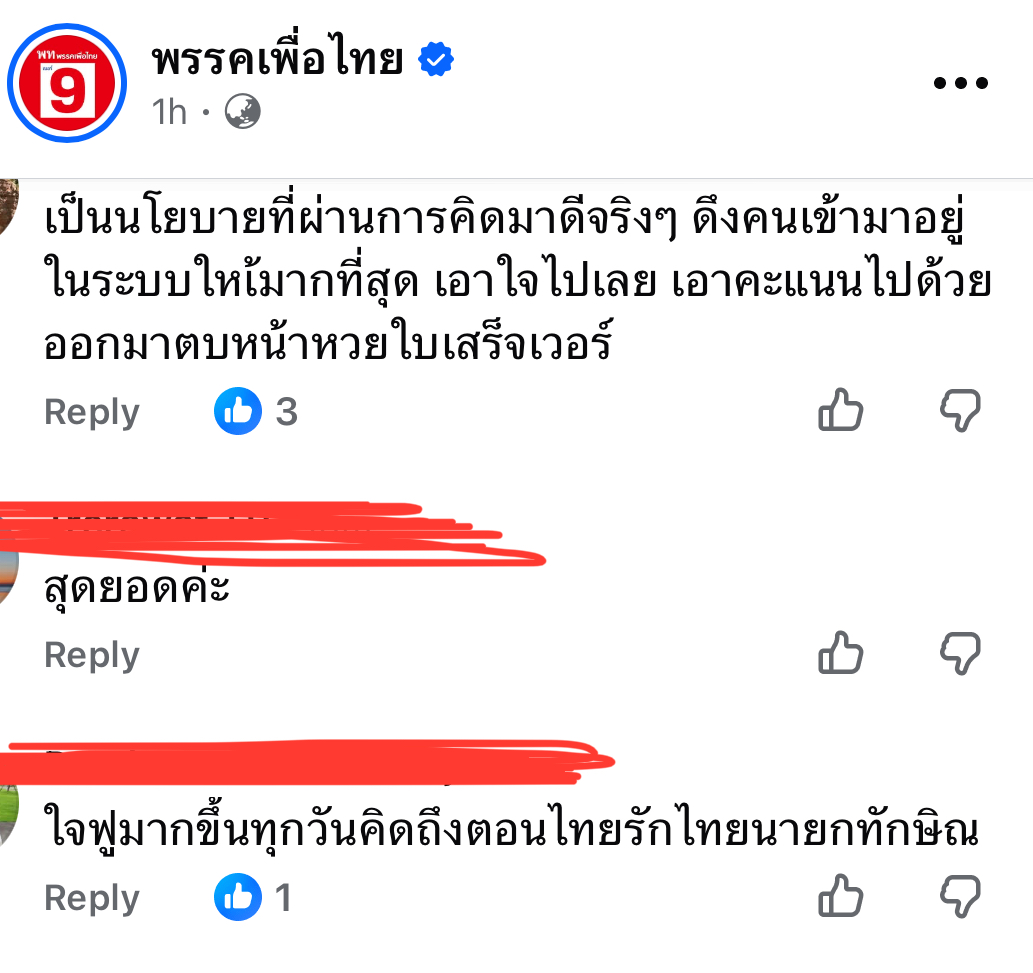Like the สุดยอดค่ะ comment
Screen dimensions: 1033x973
pyautogui.click(x=840, y=653)
